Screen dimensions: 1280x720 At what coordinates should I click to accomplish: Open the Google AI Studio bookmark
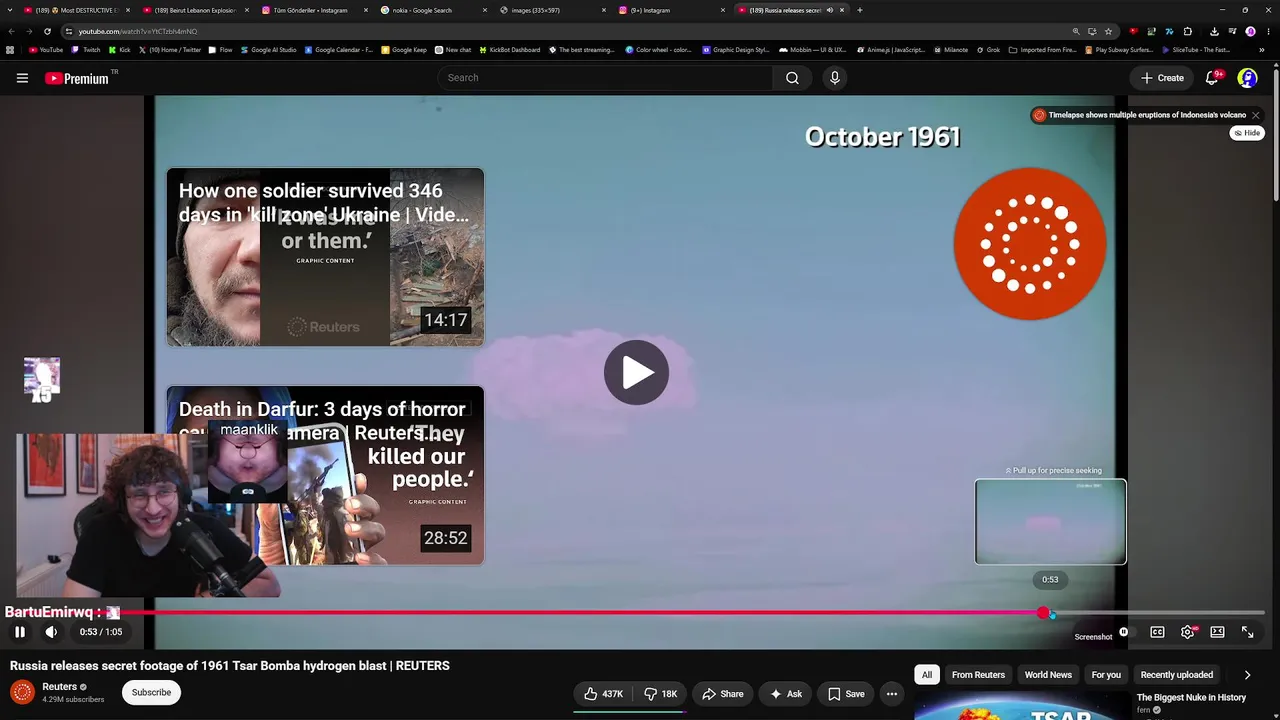point(267,50)
